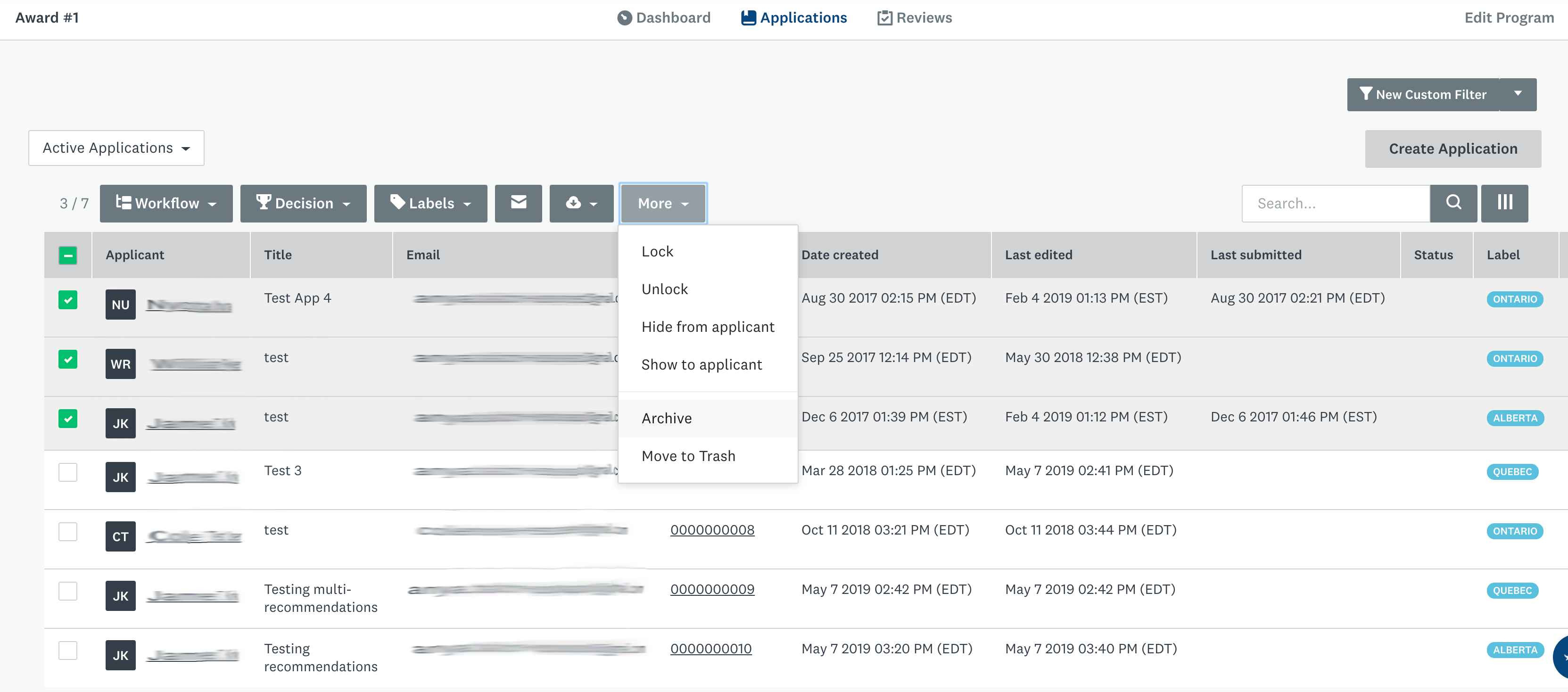Choose Hide from applicant

tap(708, 327)
